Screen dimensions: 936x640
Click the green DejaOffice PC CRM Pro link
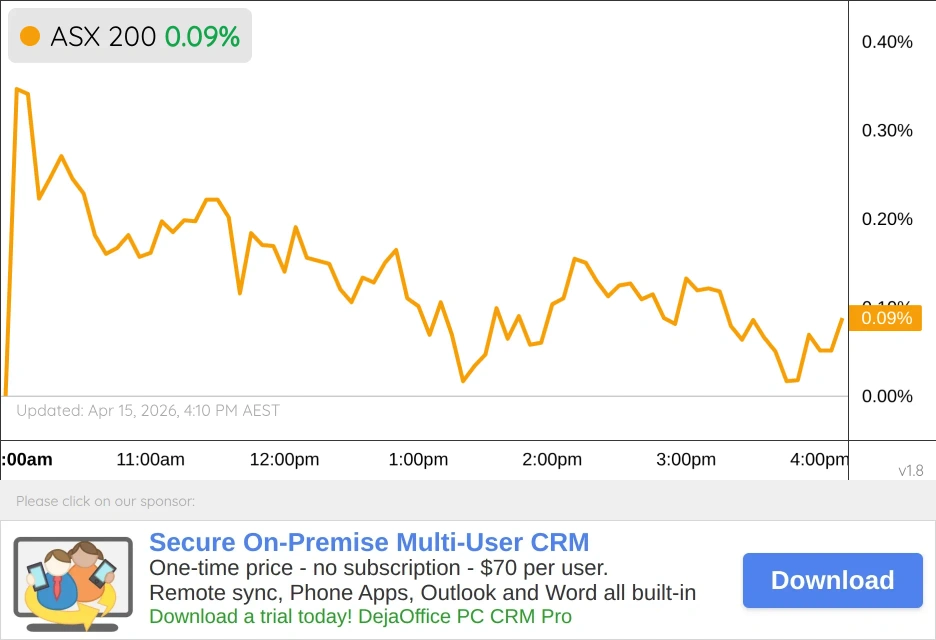(360, 616)
